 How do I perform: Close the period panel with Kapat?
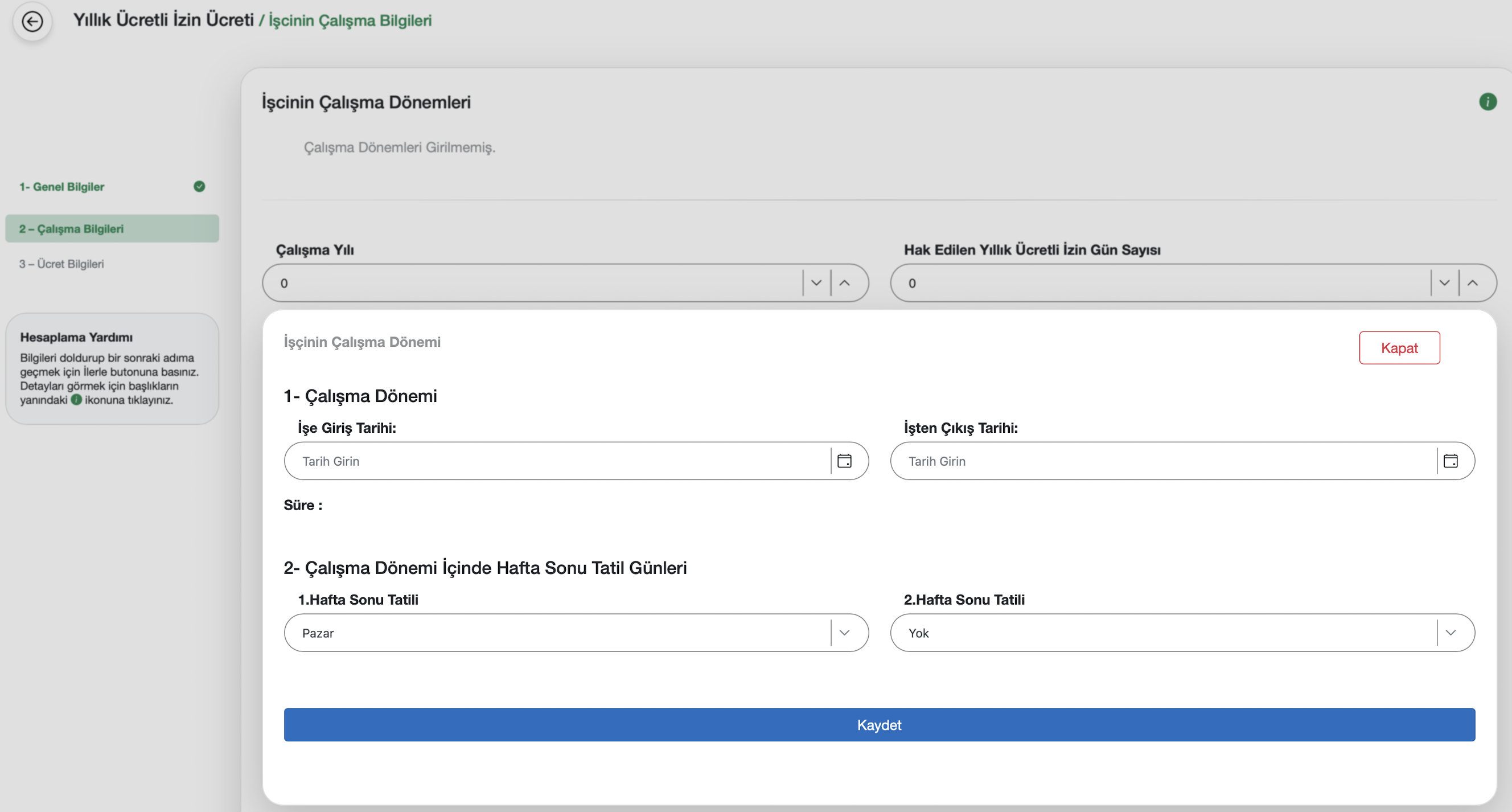[x=1399, y=348]
